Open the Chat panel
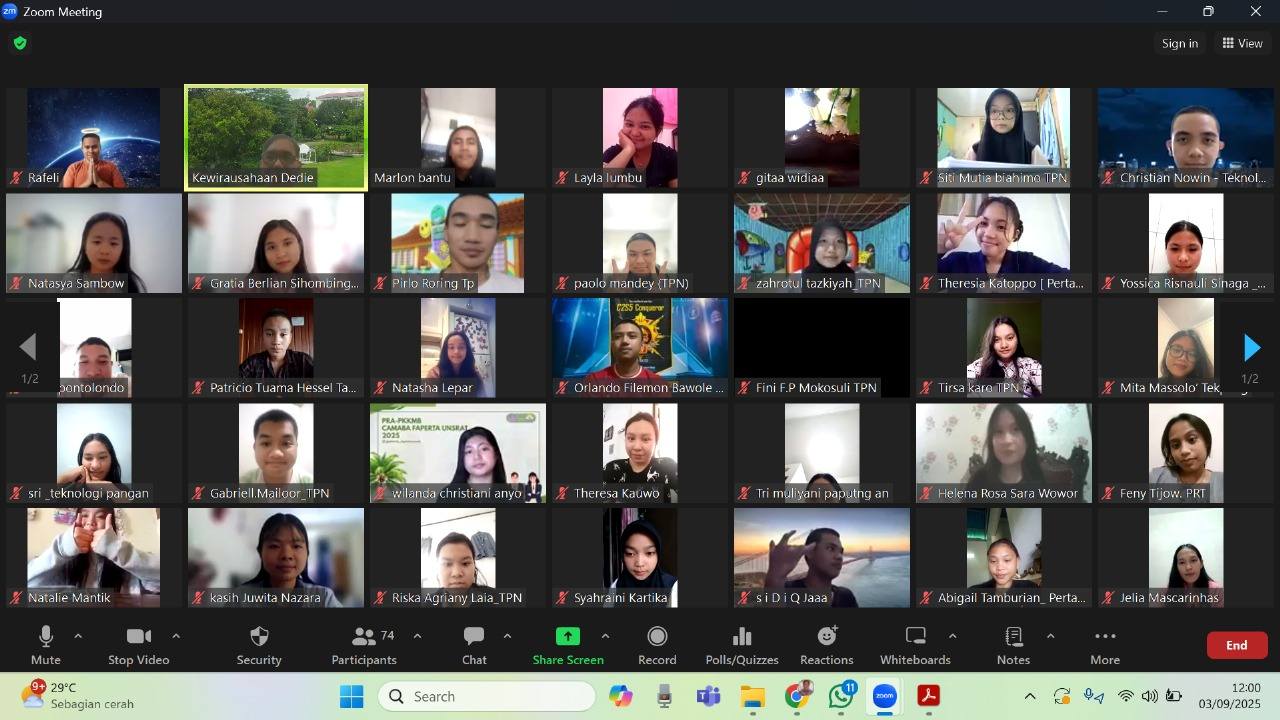 tap(474, 645)
